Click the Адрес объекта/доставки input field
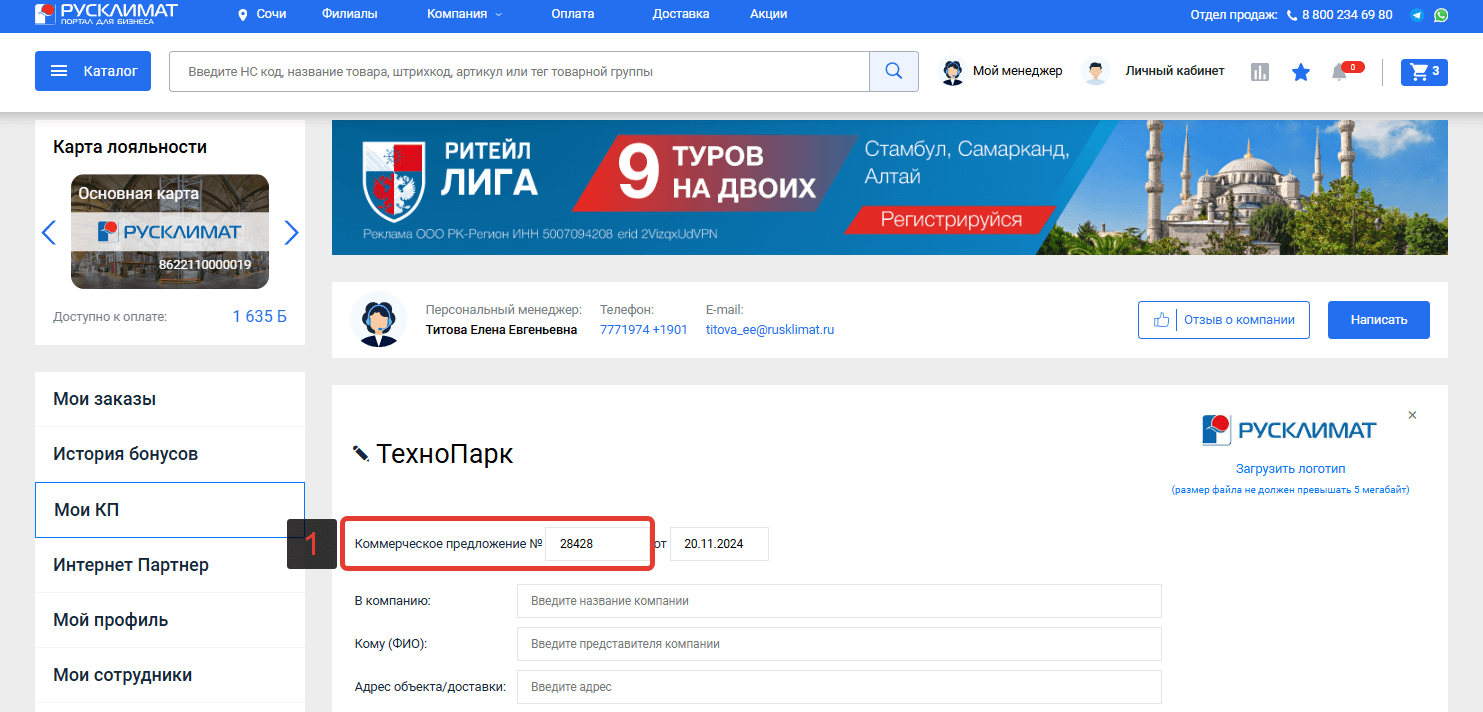The width and height of the screenshot is (1483, 712). [x=839, y=687]
